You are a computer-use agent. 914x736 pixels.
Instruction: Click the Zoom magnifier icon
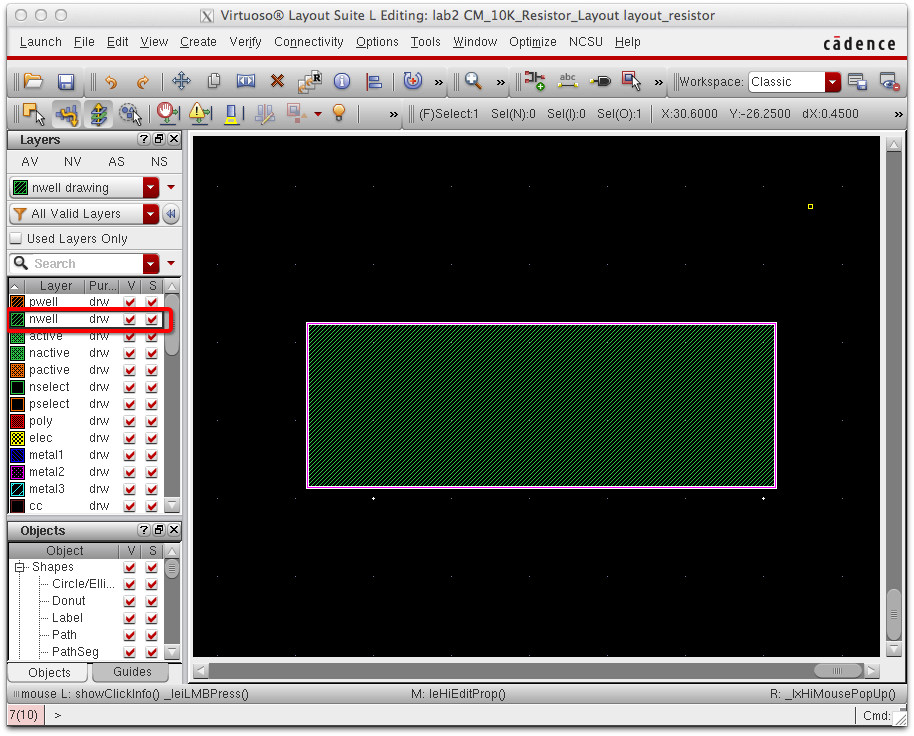(x=472, y=82)
